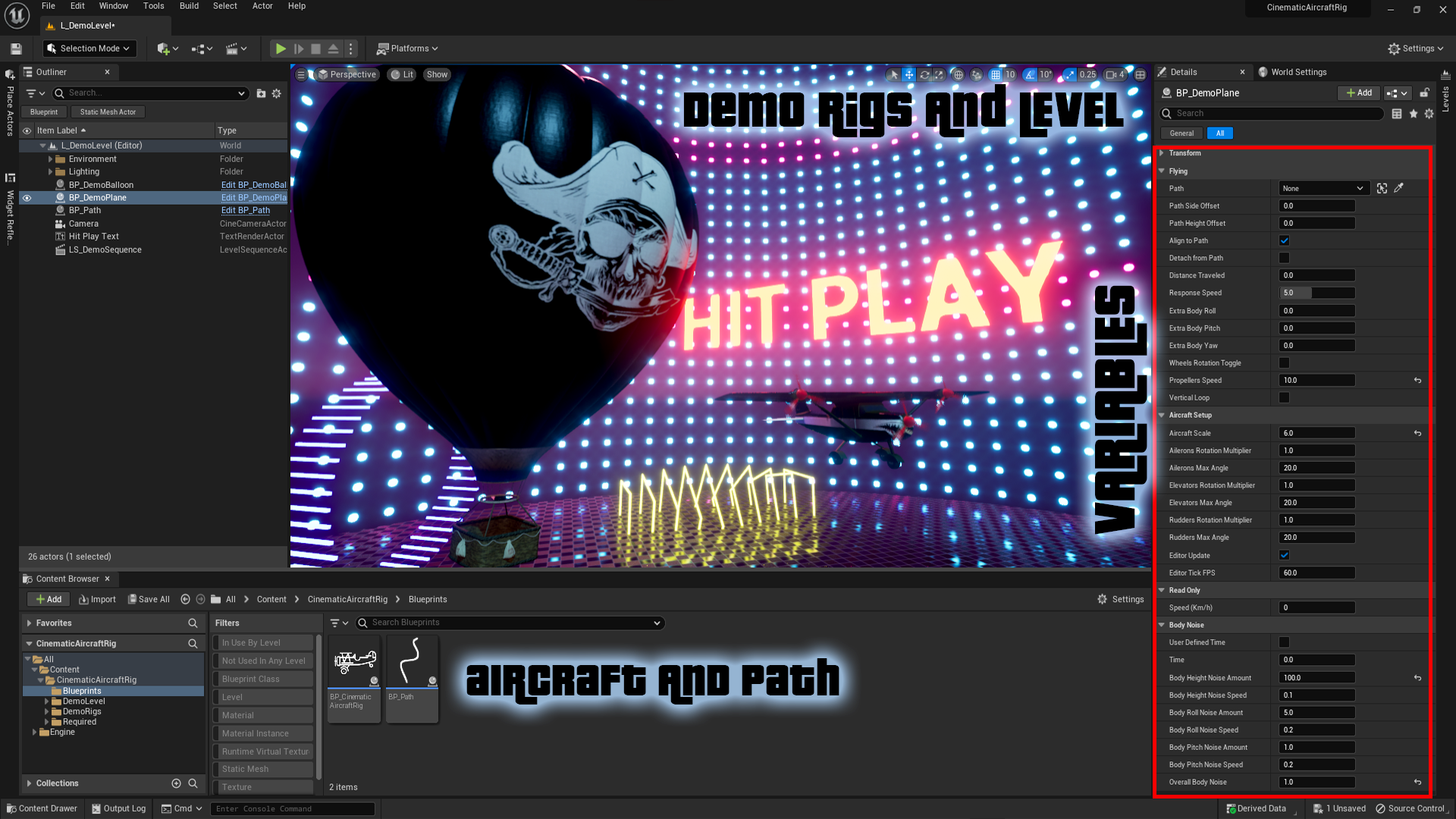The height and width of the screenshot is (819, 1456).
Task: Reset Propellers Speed to default arrow
Action: pos(1417,381)
